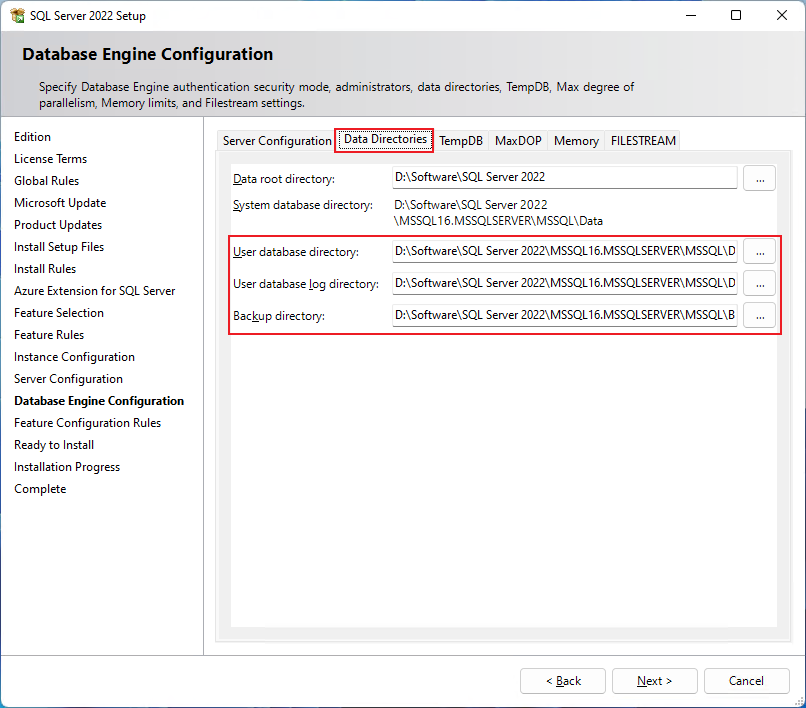Click the Server Configuration sidebar step

pyautogui.click(x=68, y=379)
